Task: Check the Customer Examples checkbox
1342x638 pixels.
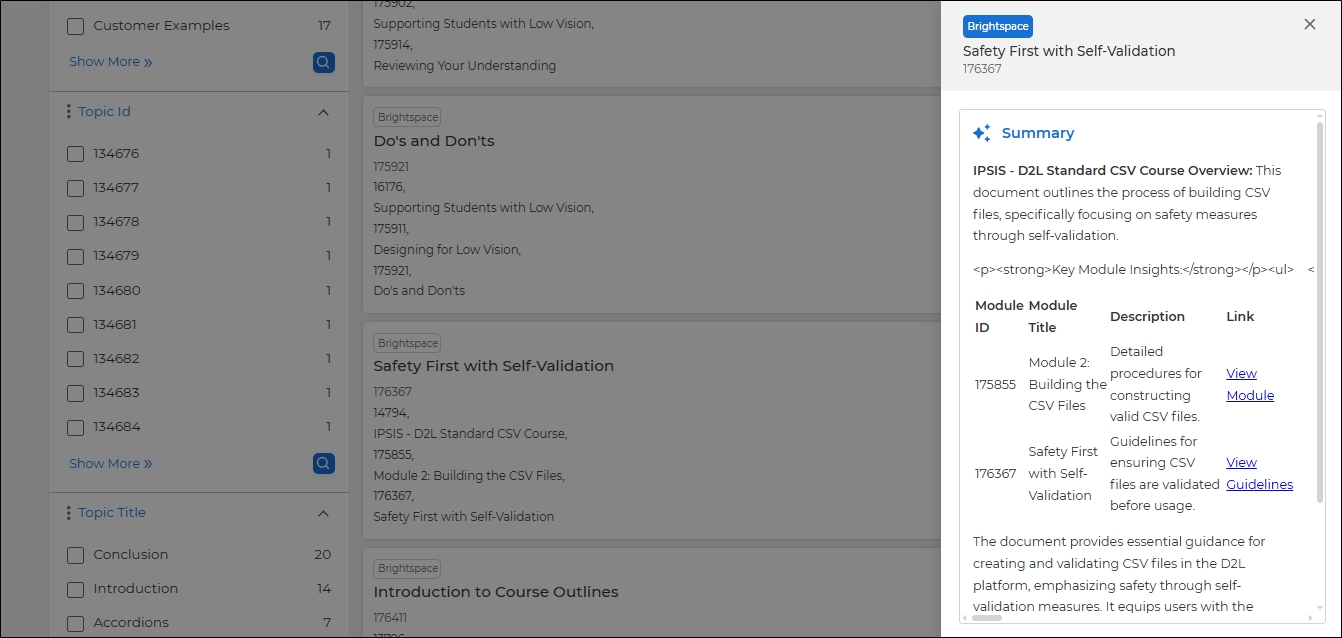Action: tap(75, 26)
